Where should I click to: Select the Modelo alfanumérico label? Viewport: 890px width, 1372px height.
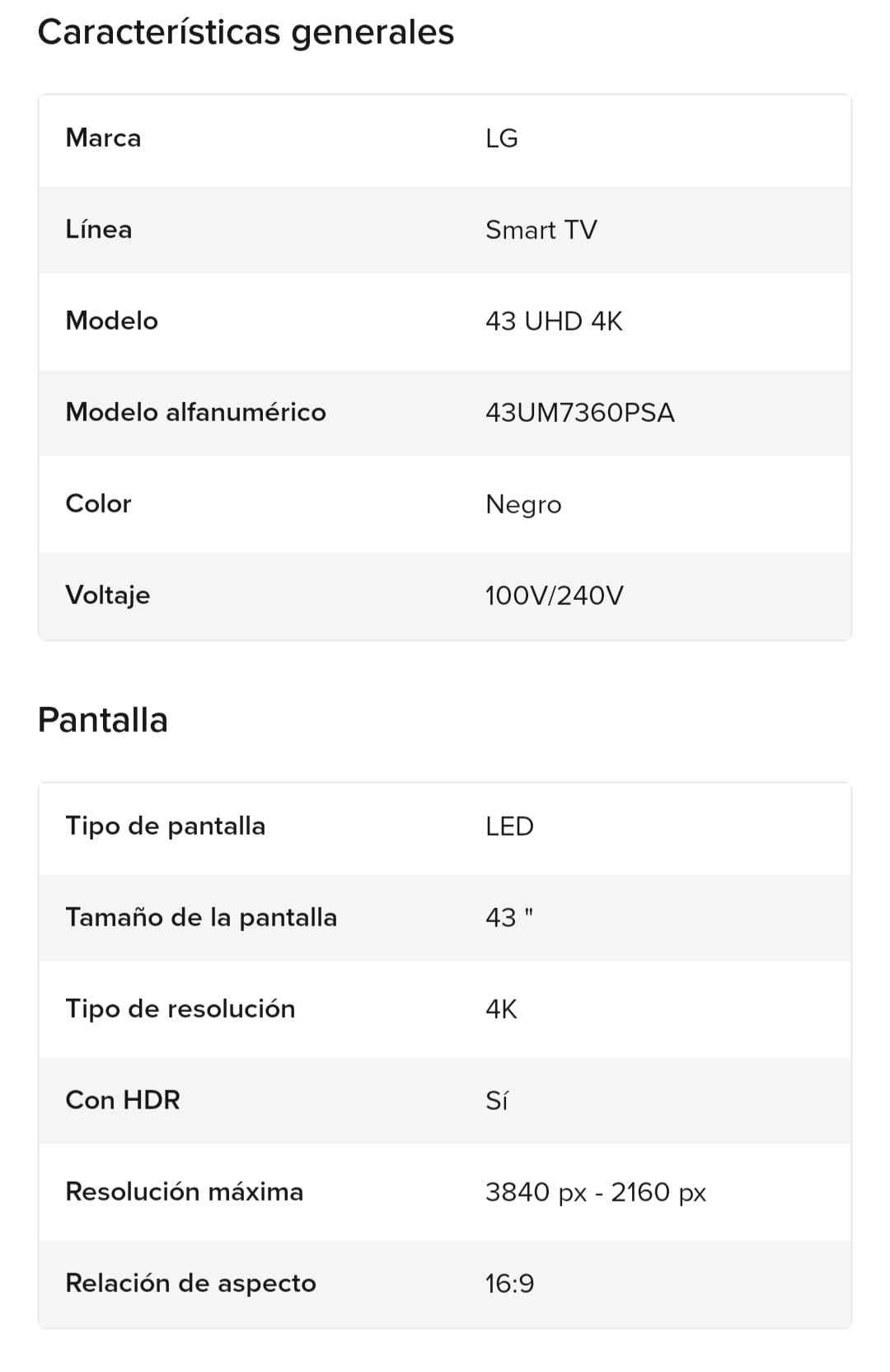pos(196,412)
